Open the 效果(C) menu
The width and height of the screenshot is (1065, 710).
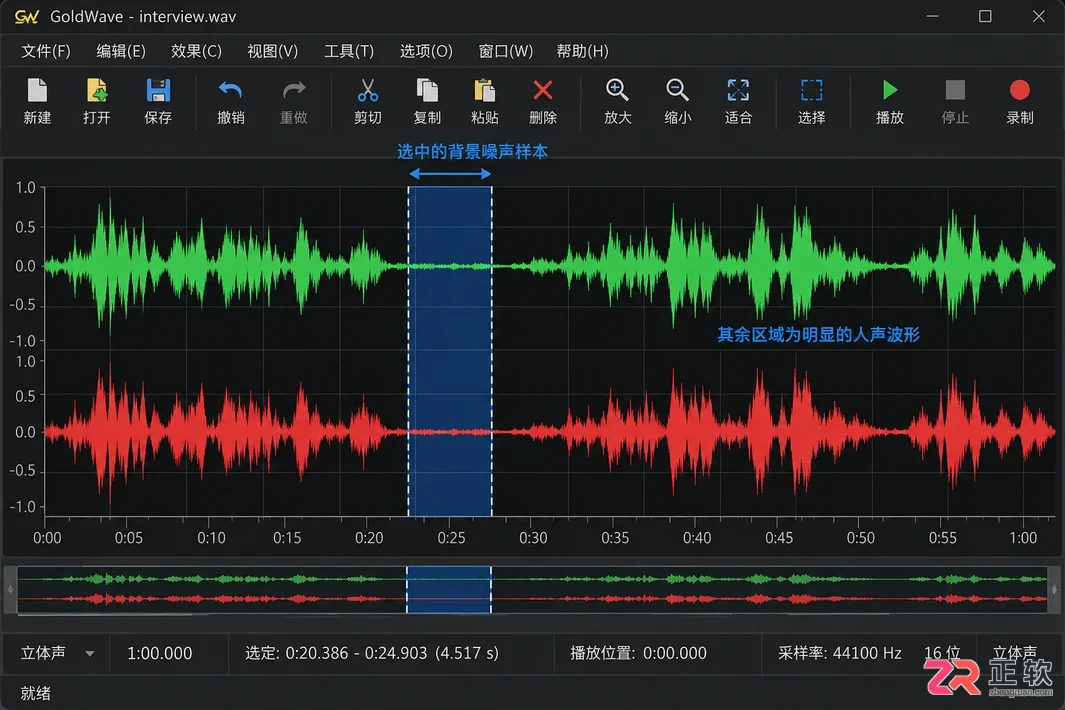pyautogui.click(x=196, y=51)
